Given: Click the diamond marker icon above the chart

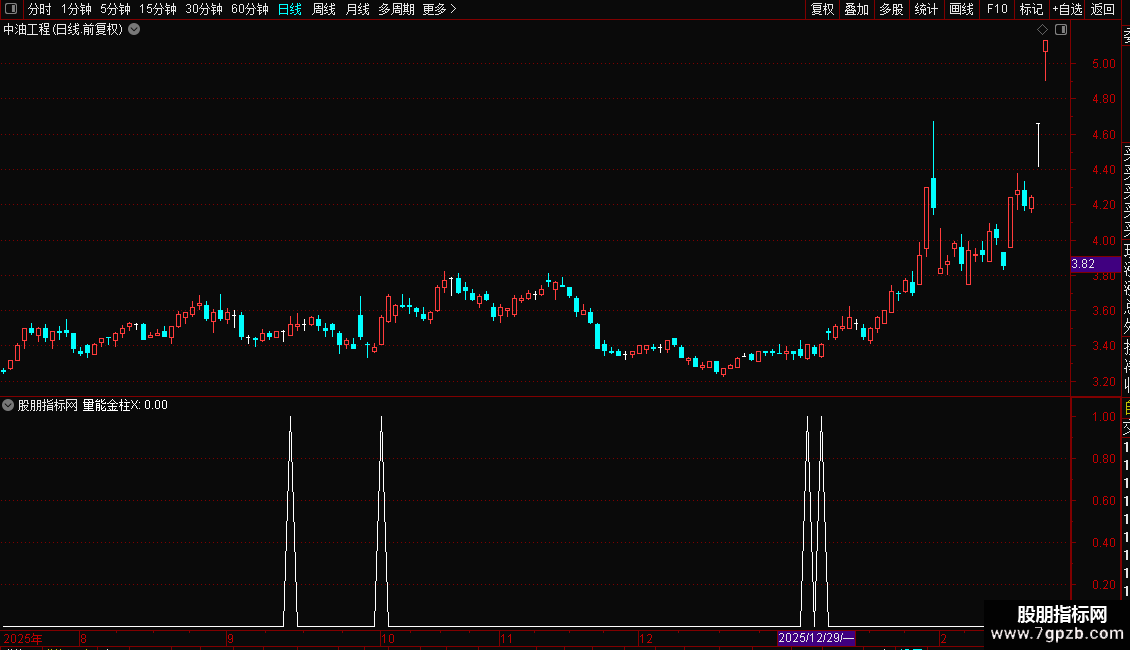Looking at the screenshot, I should (x=1042, y=30).
